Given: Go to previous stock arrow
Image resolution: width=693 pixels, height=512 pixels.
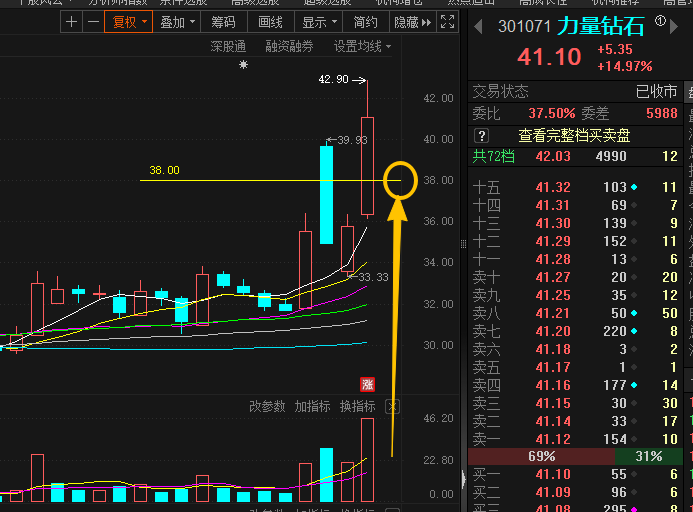Looking at the screenshot, I should click(478, 27).
